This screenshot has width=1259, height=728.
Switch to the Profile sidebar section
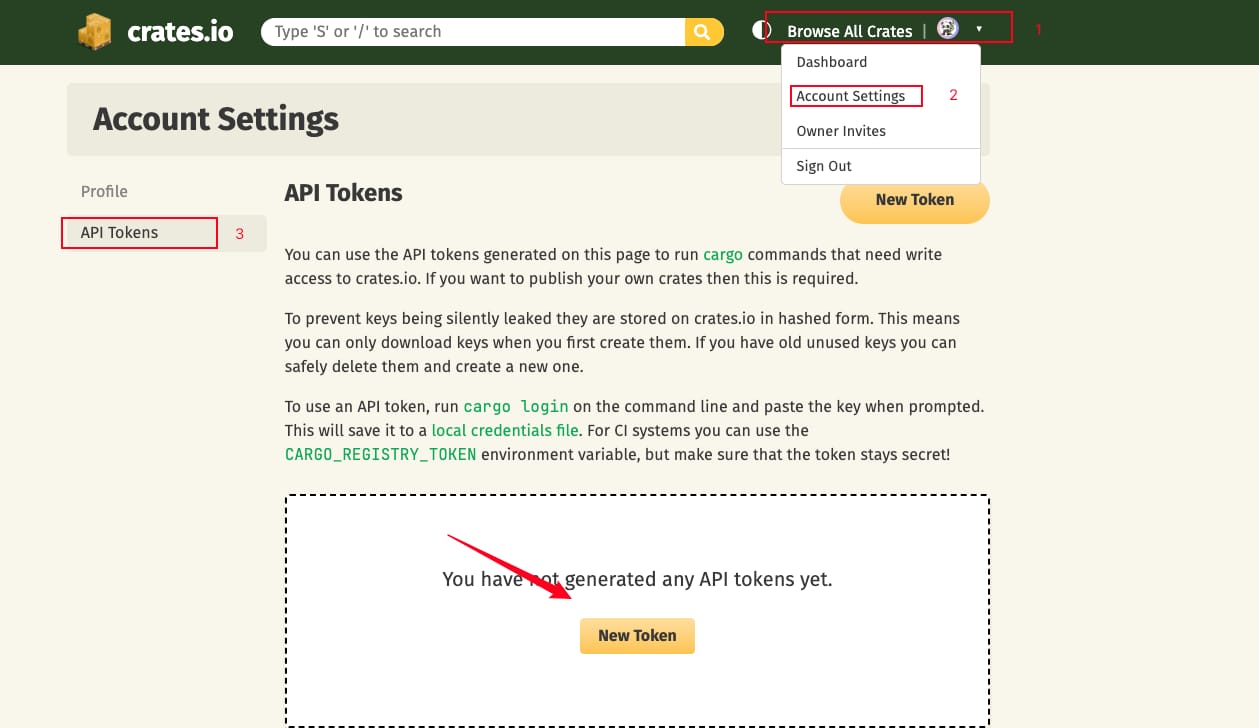[104, 191]
